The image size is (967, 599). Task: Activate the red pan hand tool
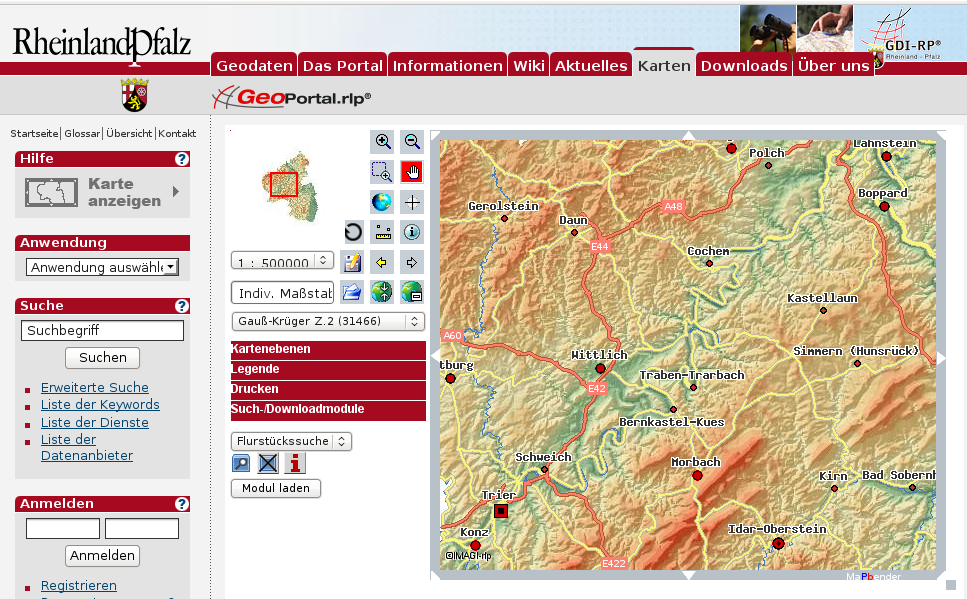click(412, 172)
